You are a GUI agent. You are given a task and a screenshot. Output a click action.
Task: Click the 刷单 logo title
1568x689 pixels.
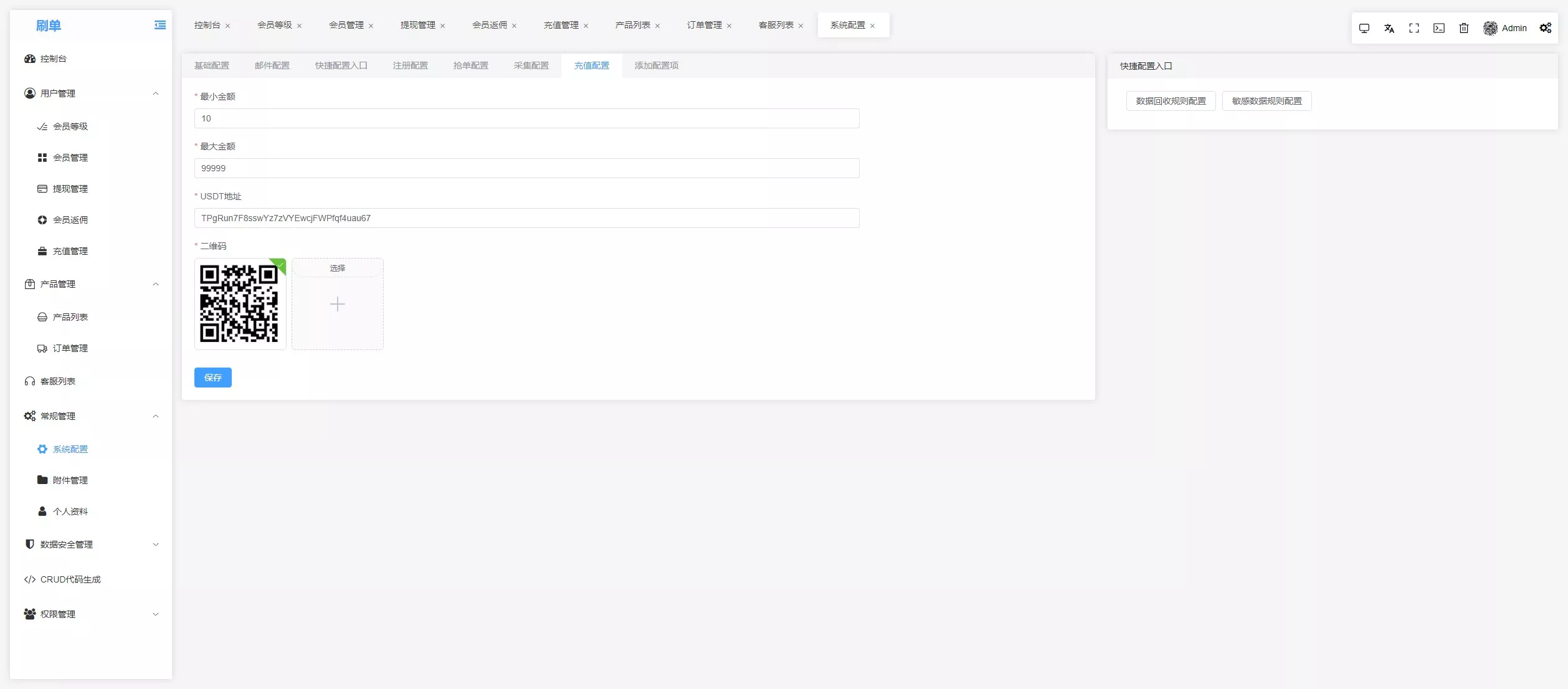[x=49, y=26]
